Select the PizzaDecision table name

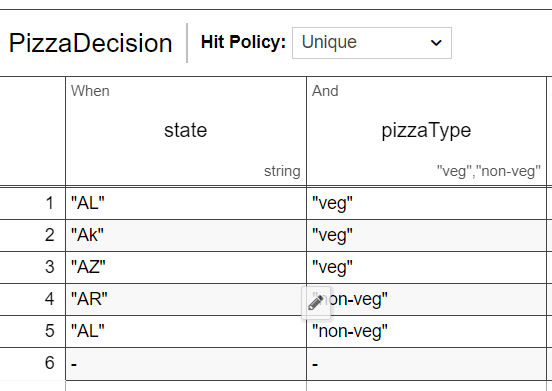[x=90, y=43]
